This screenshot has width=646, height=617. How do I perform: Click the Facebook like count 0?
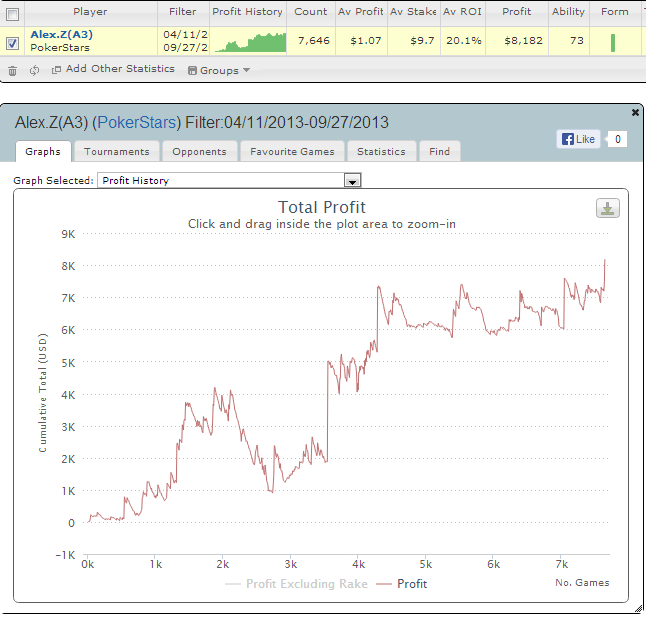(618, 139)
